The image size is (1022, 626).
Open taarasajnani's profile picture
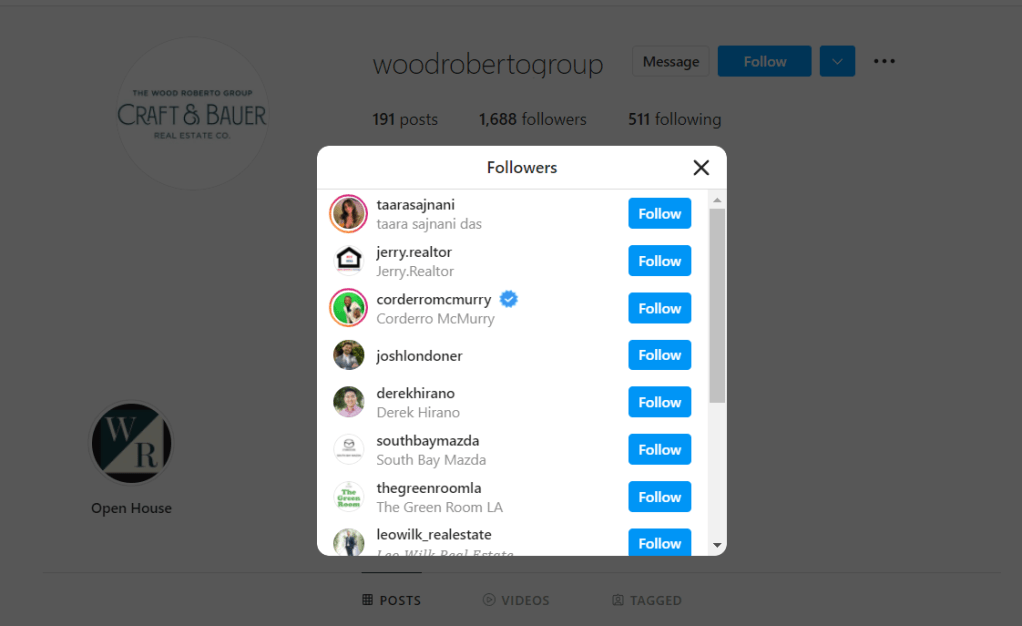tap(349, 214)
